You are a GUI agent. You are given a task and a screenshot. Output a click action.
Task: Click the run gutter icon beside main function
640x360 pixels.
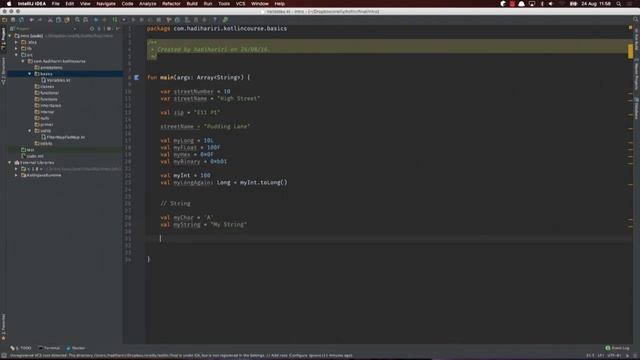click(137, 77)
